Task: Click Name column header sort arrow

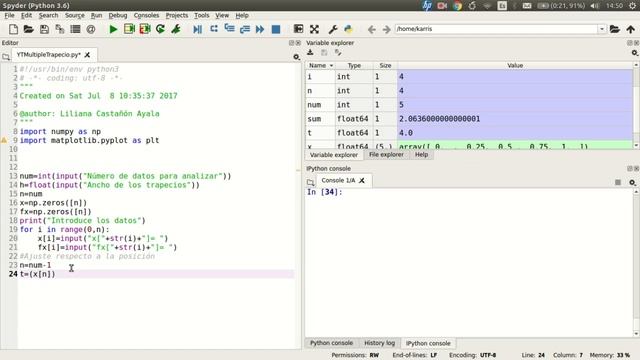Action: click(x=331, y=65)
